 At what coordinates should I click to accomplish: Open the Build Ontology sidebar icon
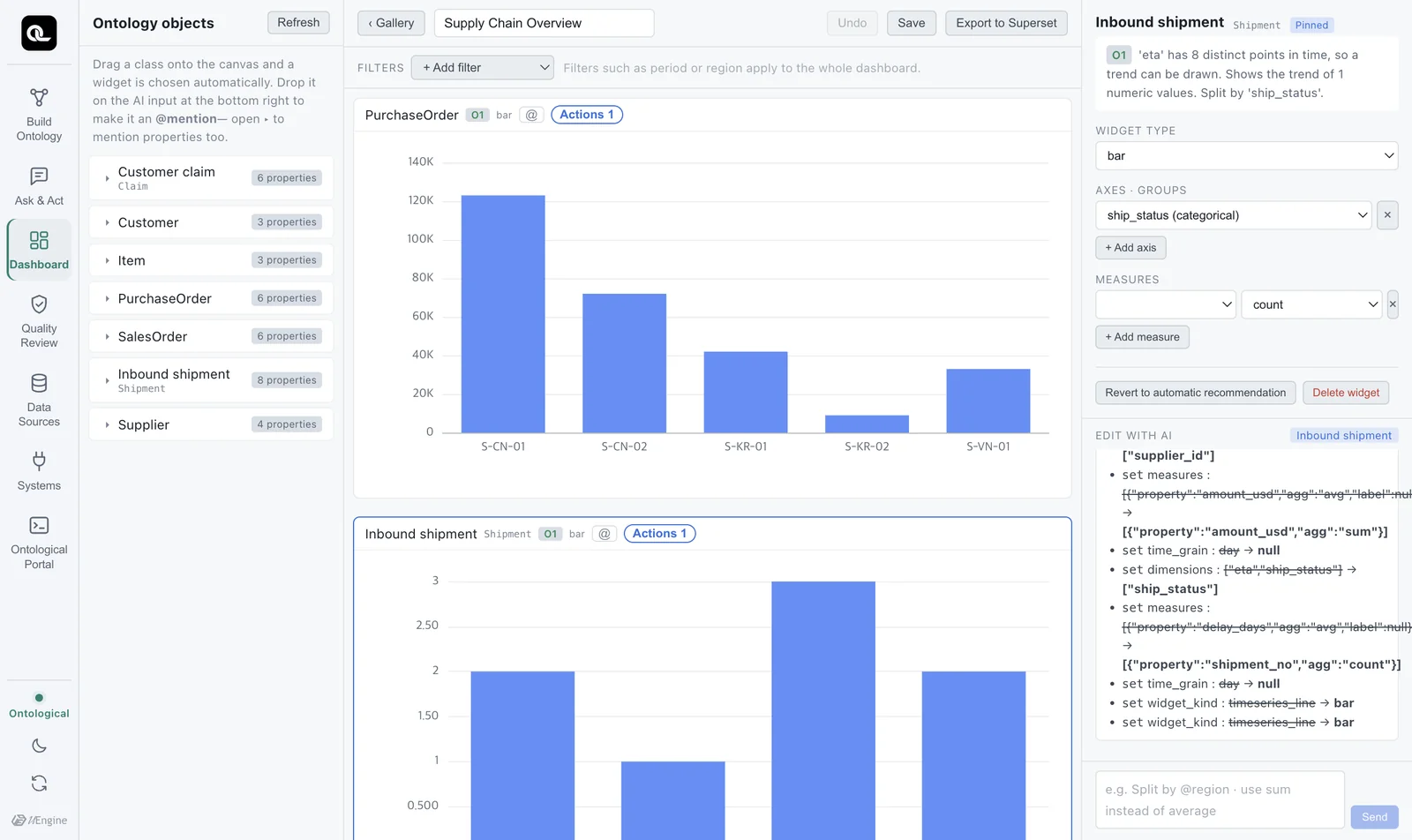[39, 97]
